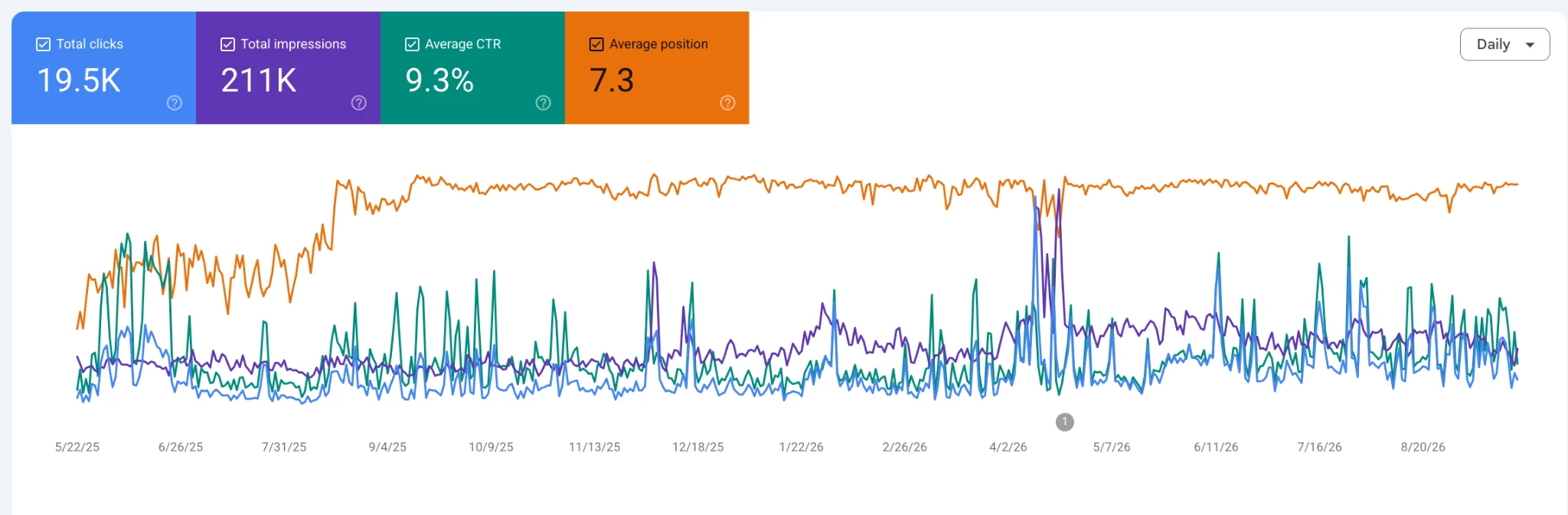Click the 7/16/26 date axis label

pyautogui.click(x=1319, y=447)
